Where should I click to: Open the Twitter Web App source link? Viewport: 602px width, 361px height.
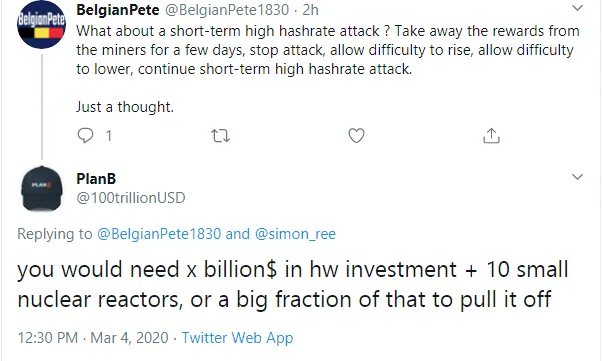coord(237,338)
